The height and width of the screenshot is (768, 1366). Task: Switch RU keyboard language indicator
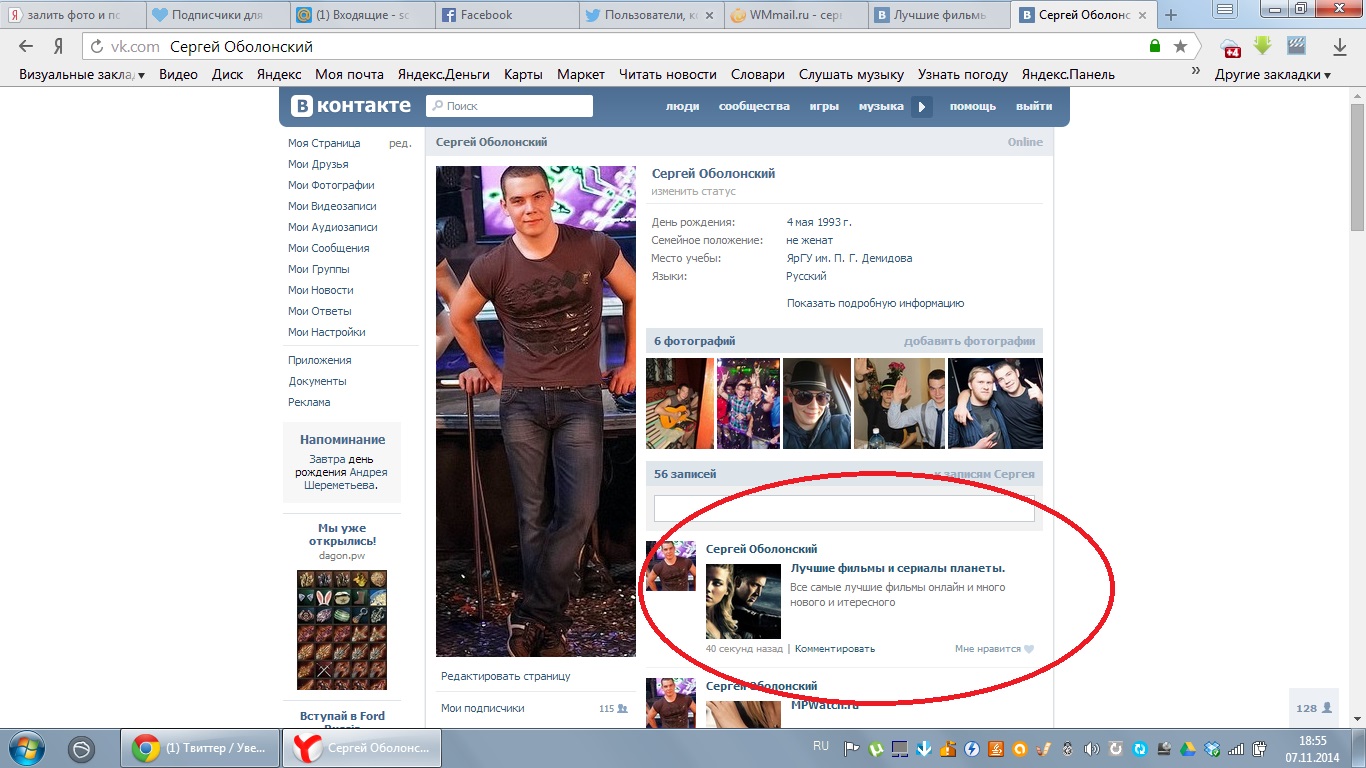pyautogui.click(x=821, y=746)
